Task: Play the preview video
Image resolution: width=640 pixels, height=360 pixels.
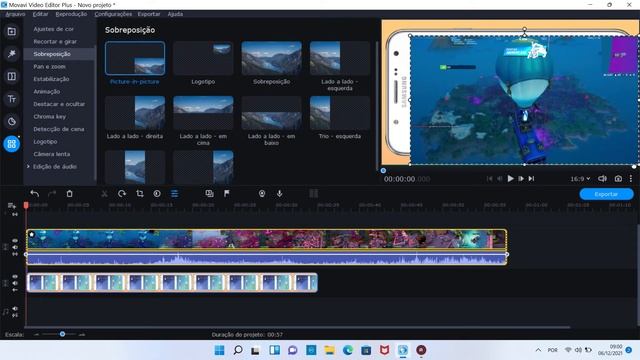Action: [510, 178]
